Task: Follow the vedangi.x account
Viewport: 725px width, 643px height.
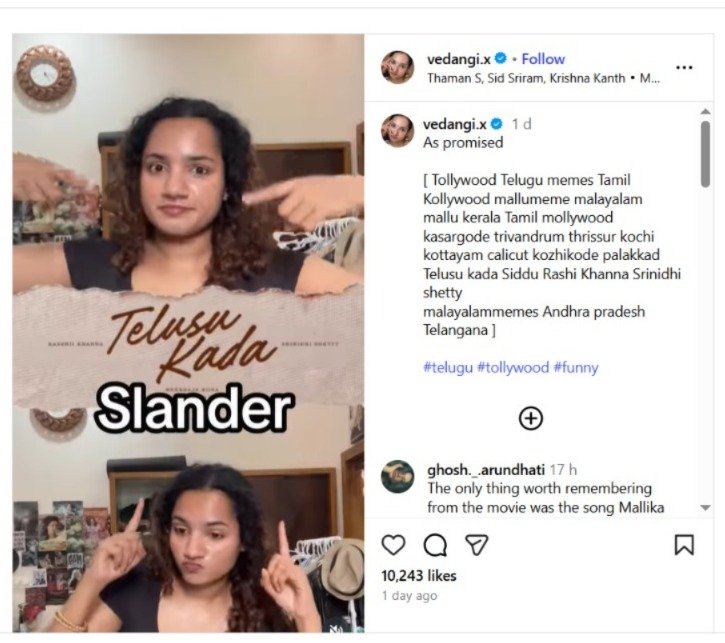Action: pos(543,59)
